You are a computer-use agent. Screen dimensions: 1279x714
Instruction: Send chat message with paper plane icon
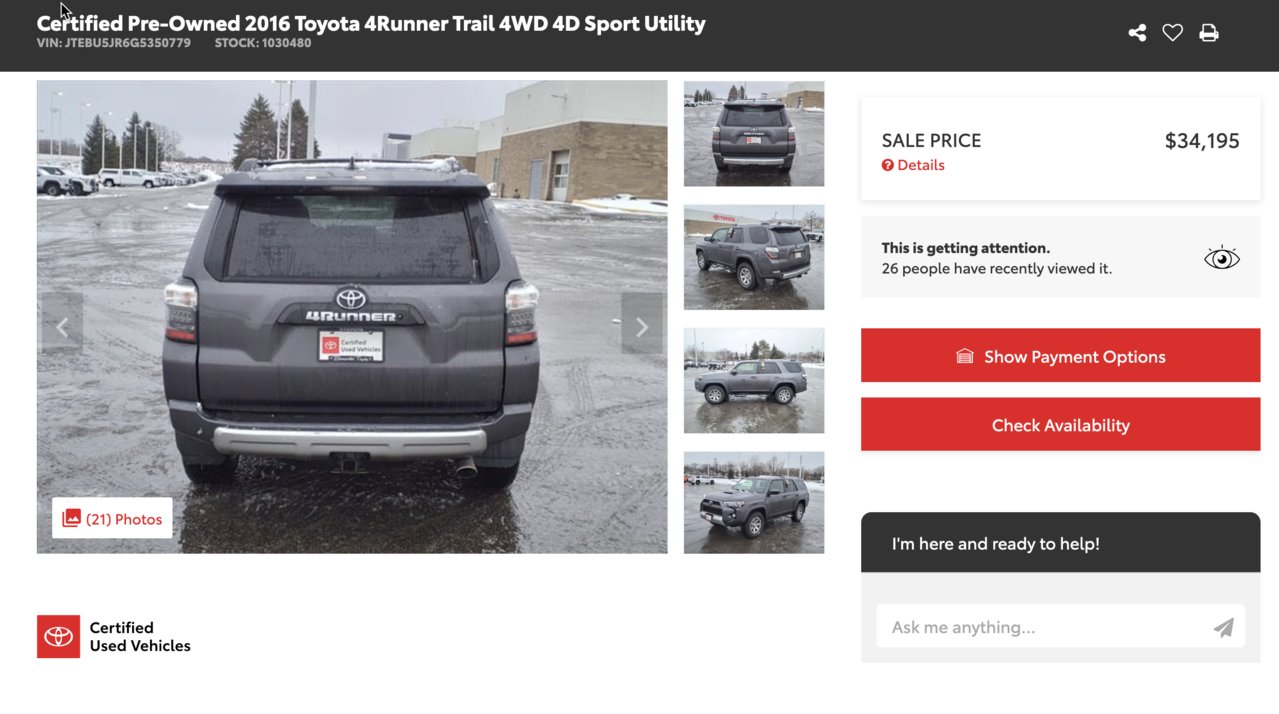[x=1224, y=627]
